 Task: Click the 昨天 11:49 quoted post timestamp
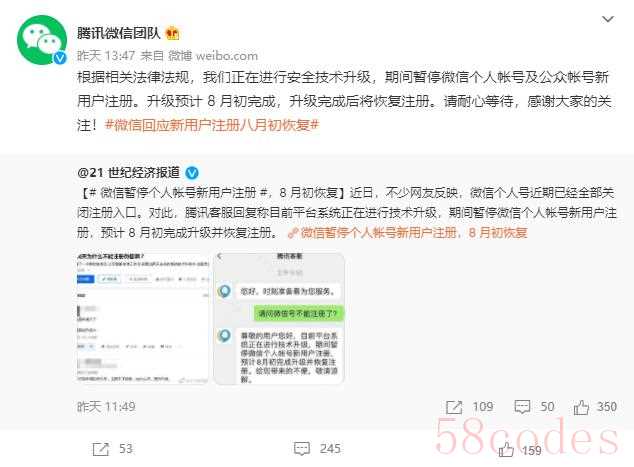(x=106, y=407)
